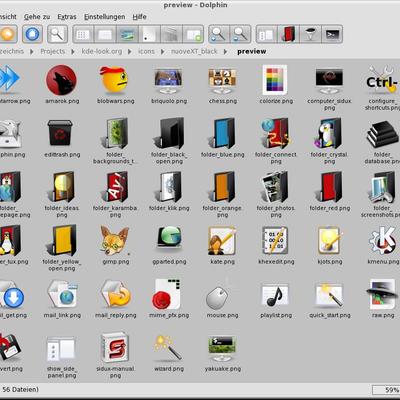Click the "56 Dateien)" status bar text

[x=20, y=389]
